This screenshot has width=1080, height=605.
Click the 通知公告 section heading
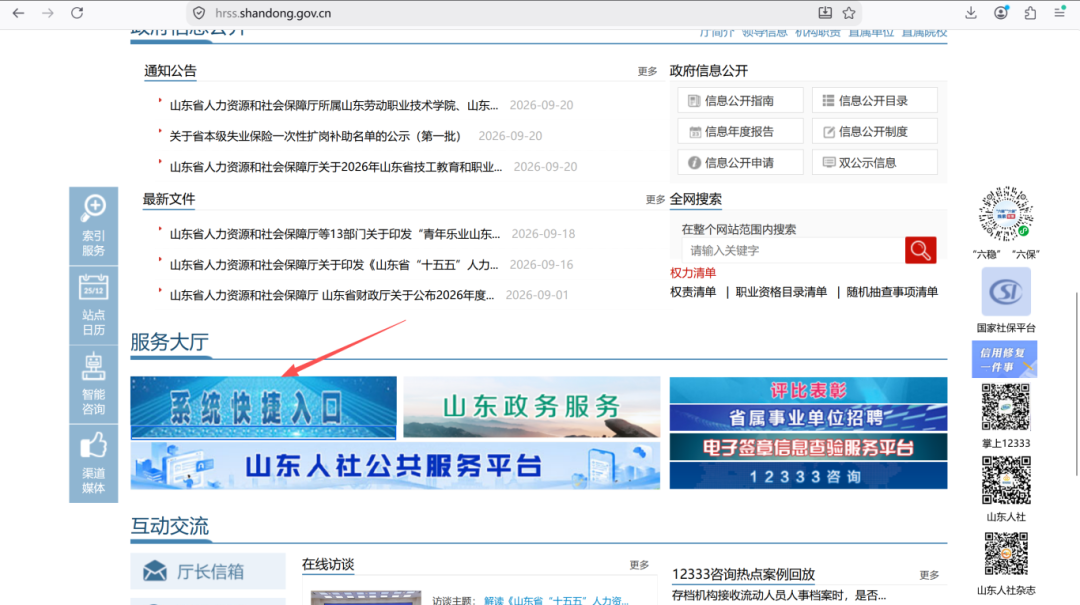click(x=170, y=71)
